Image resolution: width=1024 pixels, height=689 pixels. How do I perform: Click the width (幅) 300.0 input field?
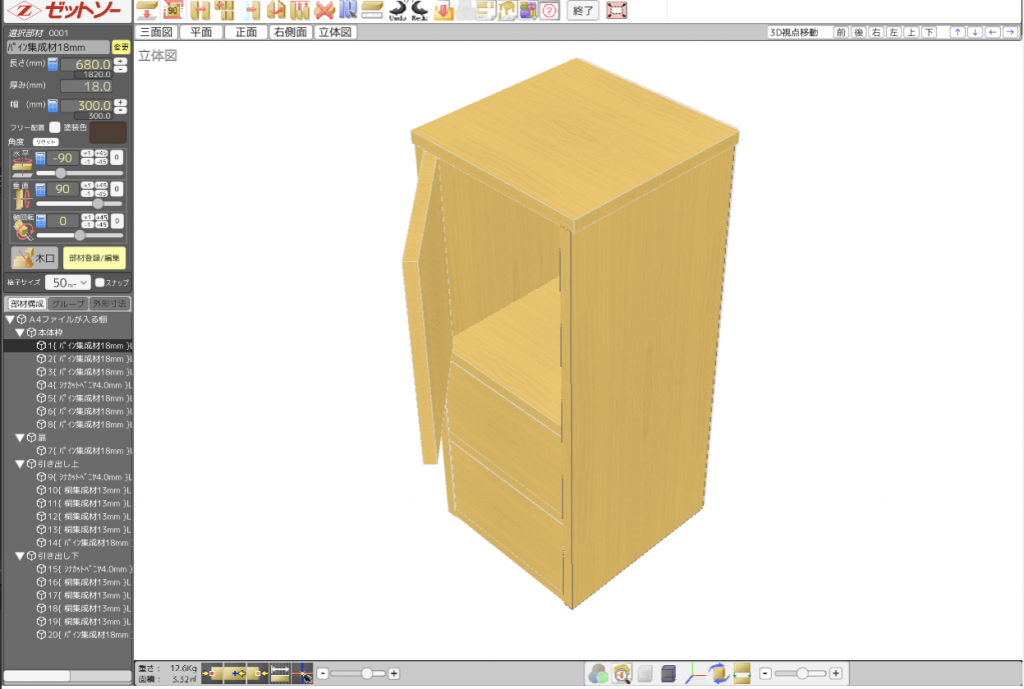(x=86, y=105)
